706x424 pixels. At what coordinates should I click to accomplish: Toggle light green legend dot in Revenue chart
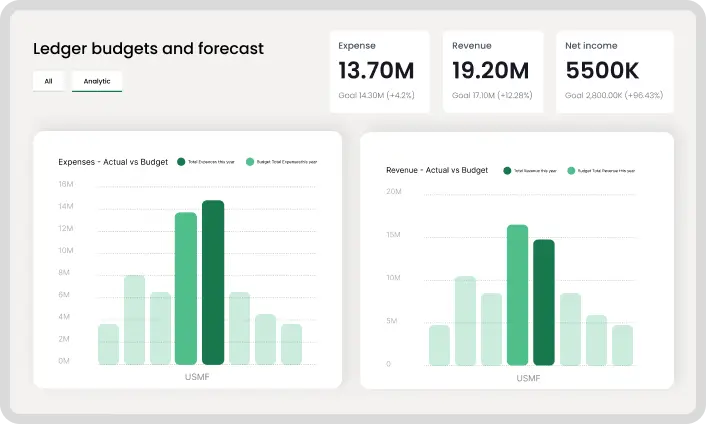tap(572, 171)
